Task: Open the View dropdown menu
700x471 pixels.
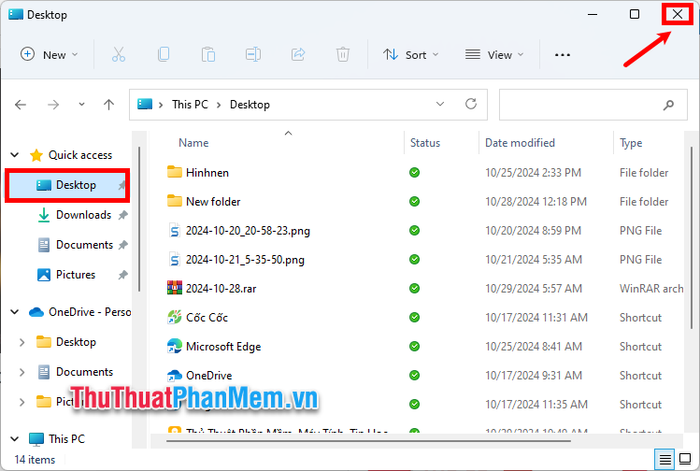Action: [496, 55]
